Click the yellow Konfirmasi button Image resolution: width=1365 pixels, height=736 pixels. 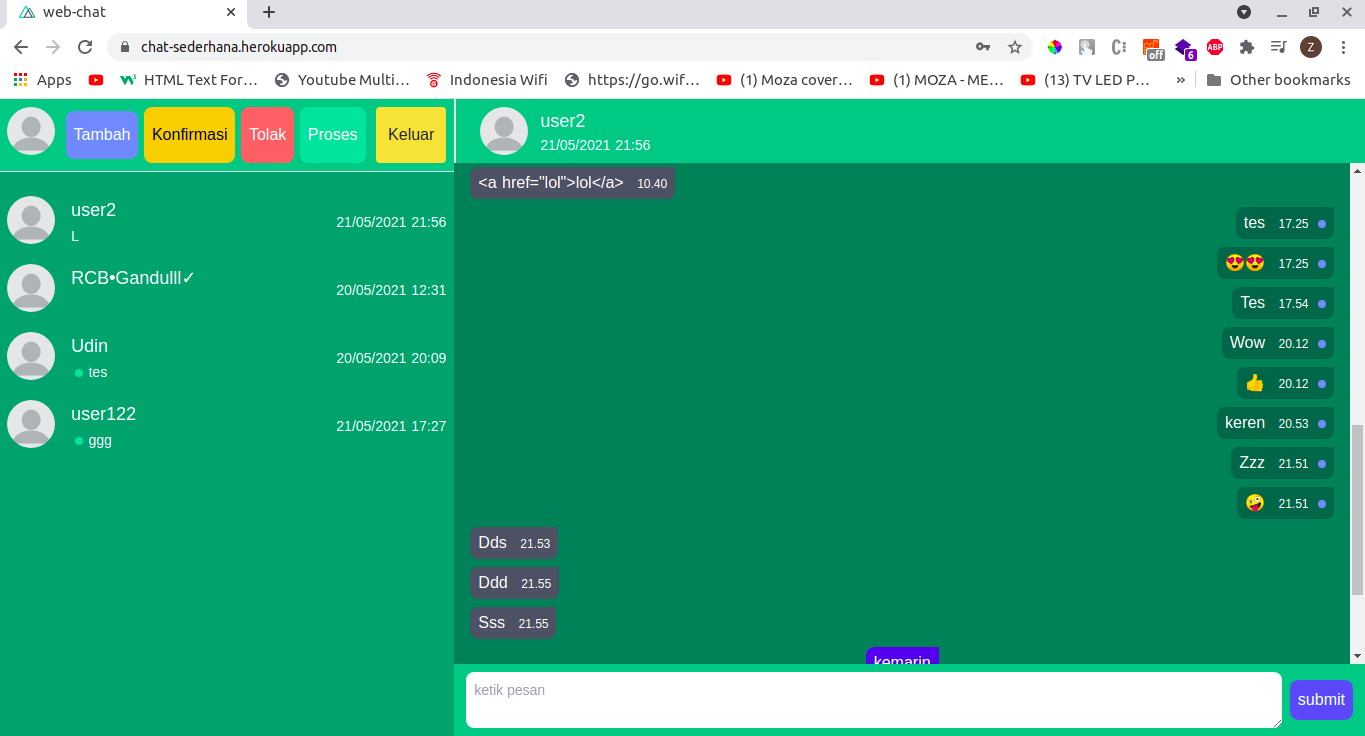(x=190, y=134)
